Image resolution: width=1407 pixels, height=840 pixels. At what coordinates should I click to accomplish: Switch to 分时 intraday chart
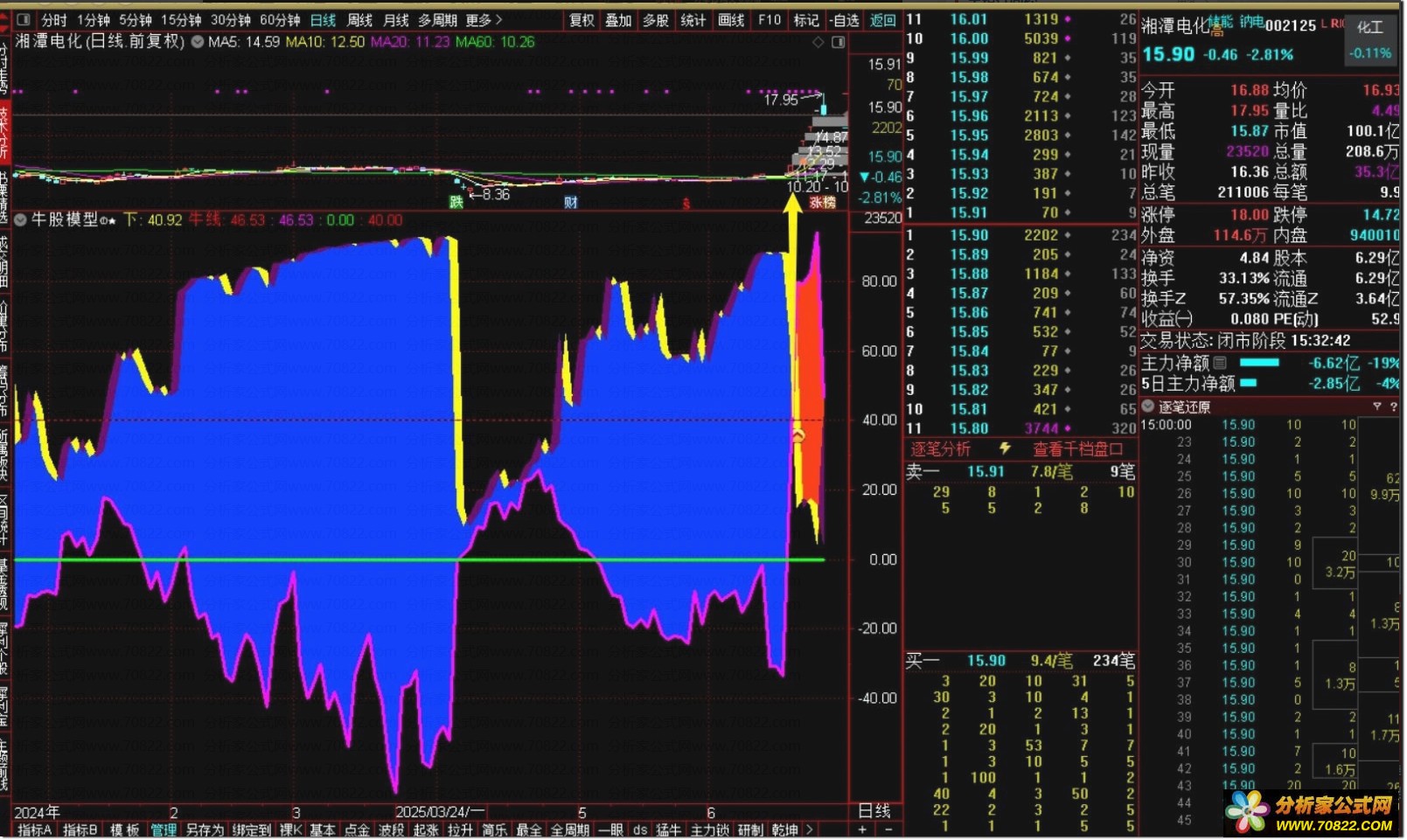54,19
